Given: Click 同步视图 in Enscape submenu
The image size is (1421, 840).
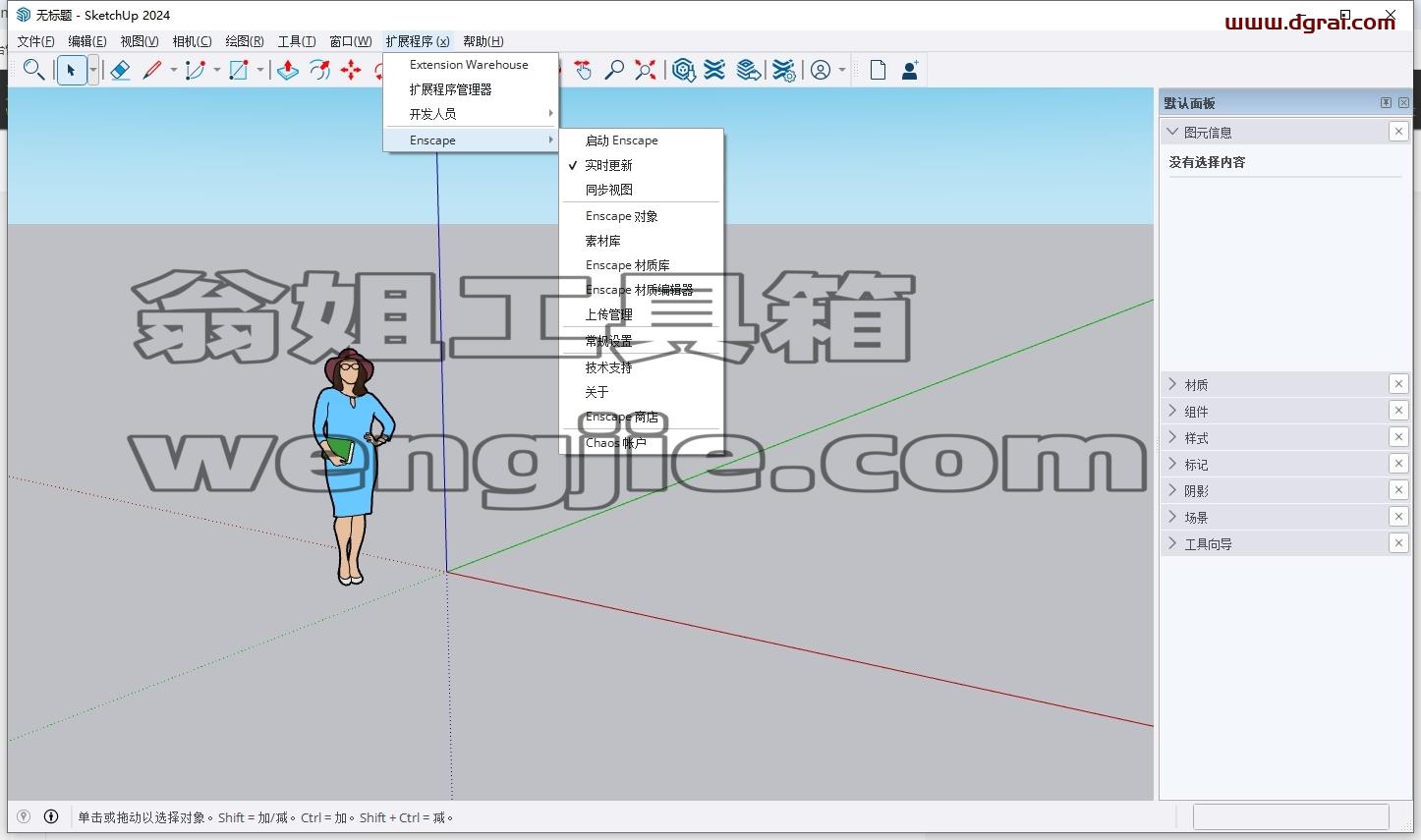Looking at the screenshot, I should click(x=641, y=190).
